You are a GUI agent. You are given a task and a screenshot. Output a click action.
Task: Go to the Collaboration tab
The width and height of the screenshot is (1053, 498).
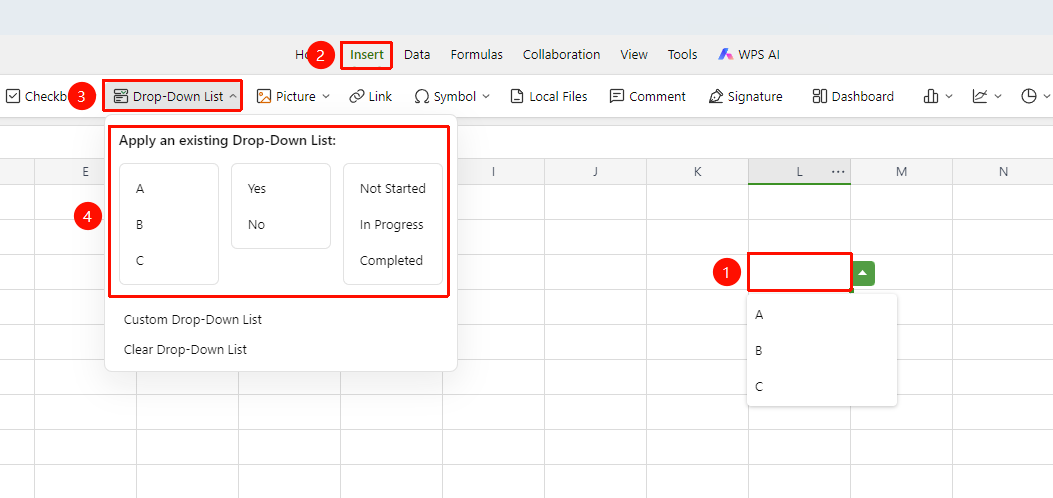561,55
